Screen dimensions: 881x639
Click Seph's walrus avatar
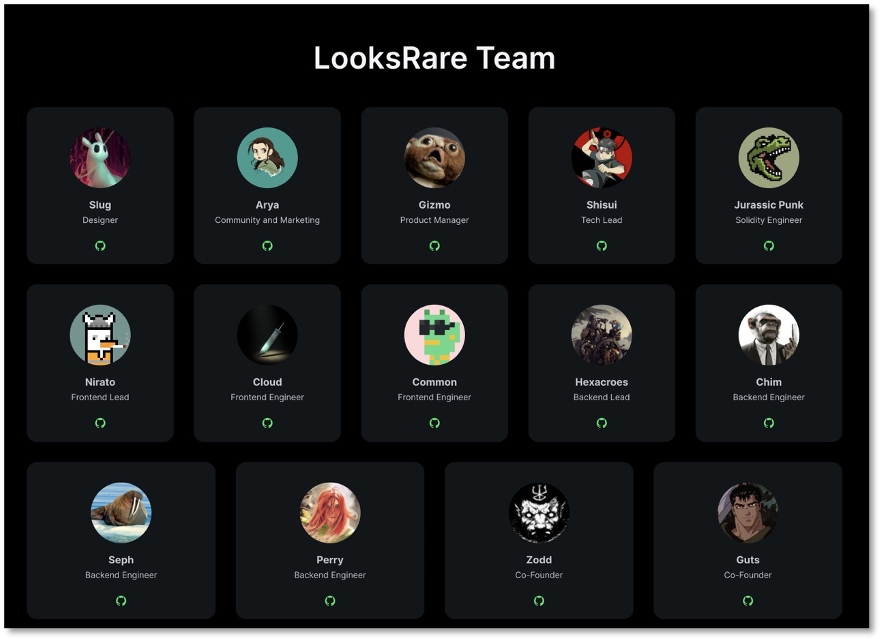tap(121, 513)
